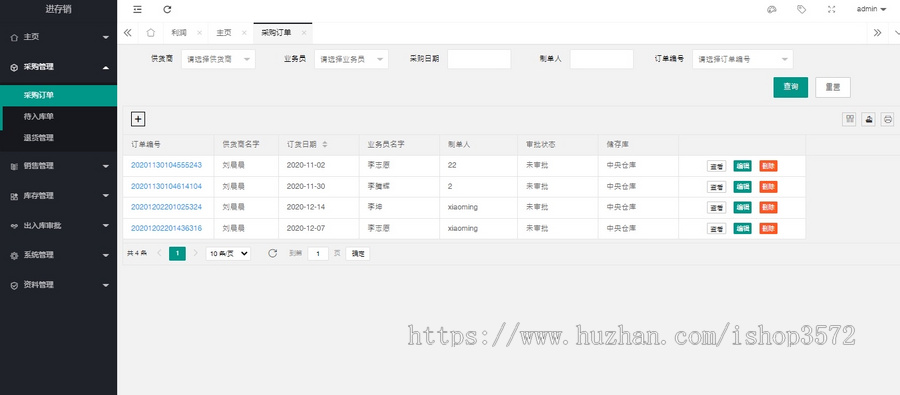900x395 pixels.
Task: Open the 业务员 salesperson dropdown
Action: [x=351, y=59]
